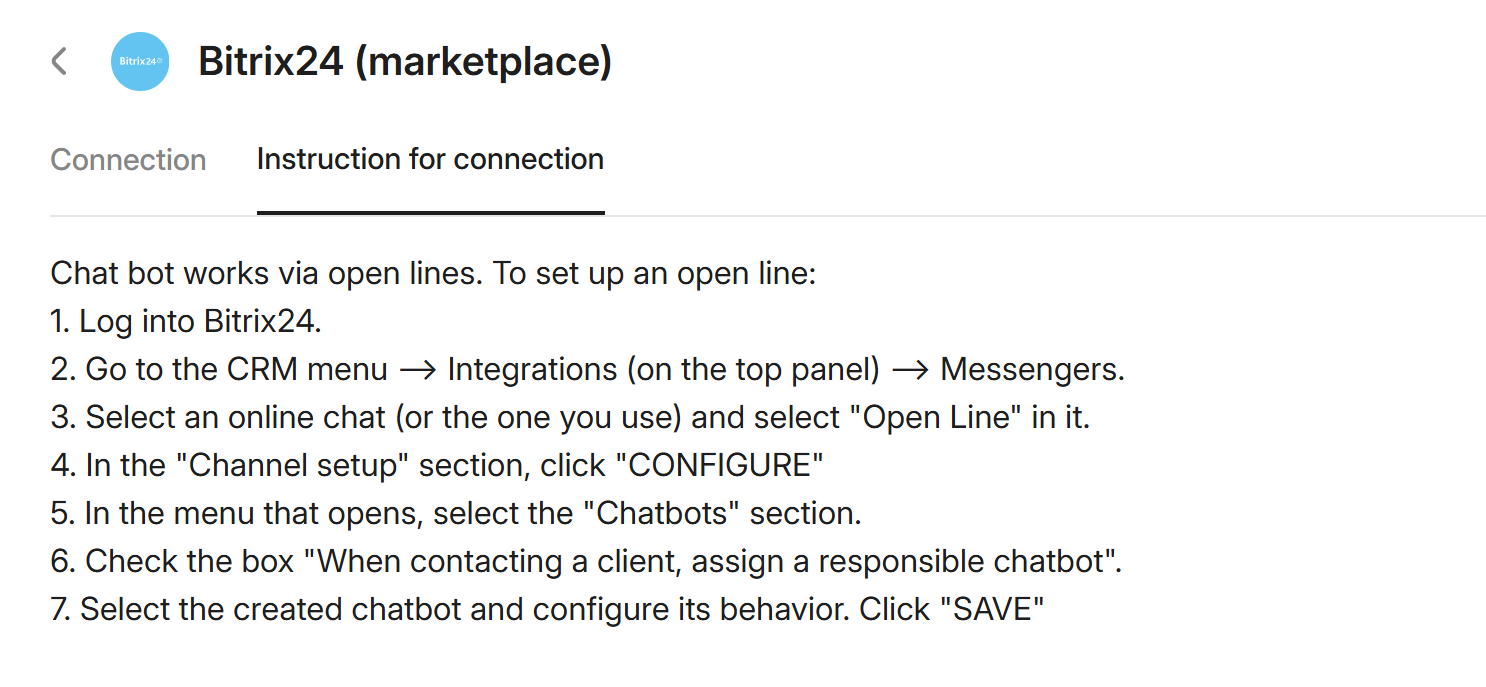Screen dimensions: 1486x687
Task: Click the Bitrix24 round logo
Action: pos(140,61)
